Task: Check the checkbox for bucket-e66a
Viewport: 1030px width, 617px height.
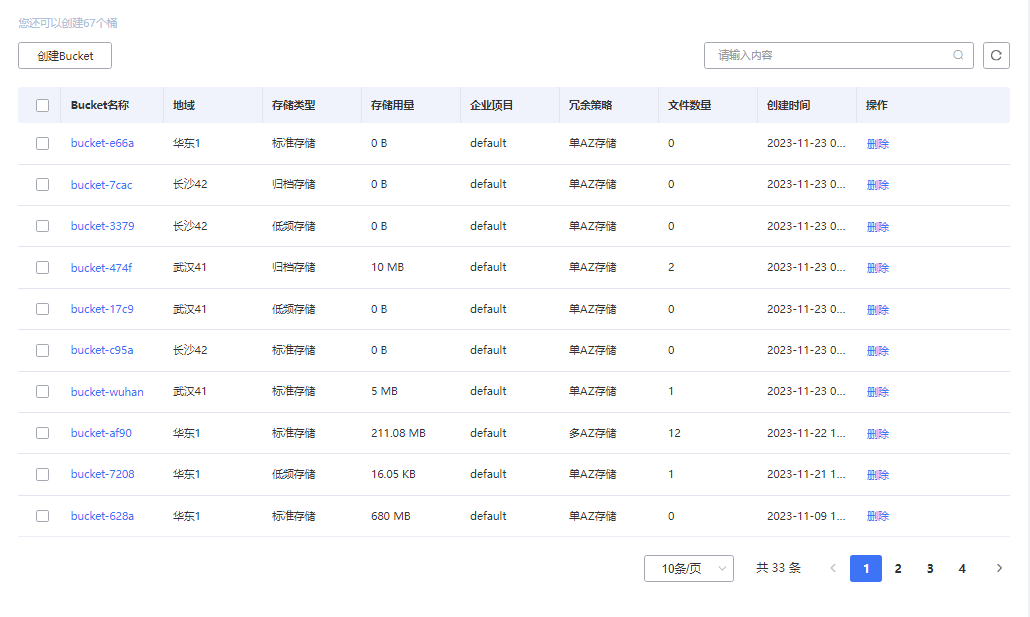Action: tap(42, 143)
